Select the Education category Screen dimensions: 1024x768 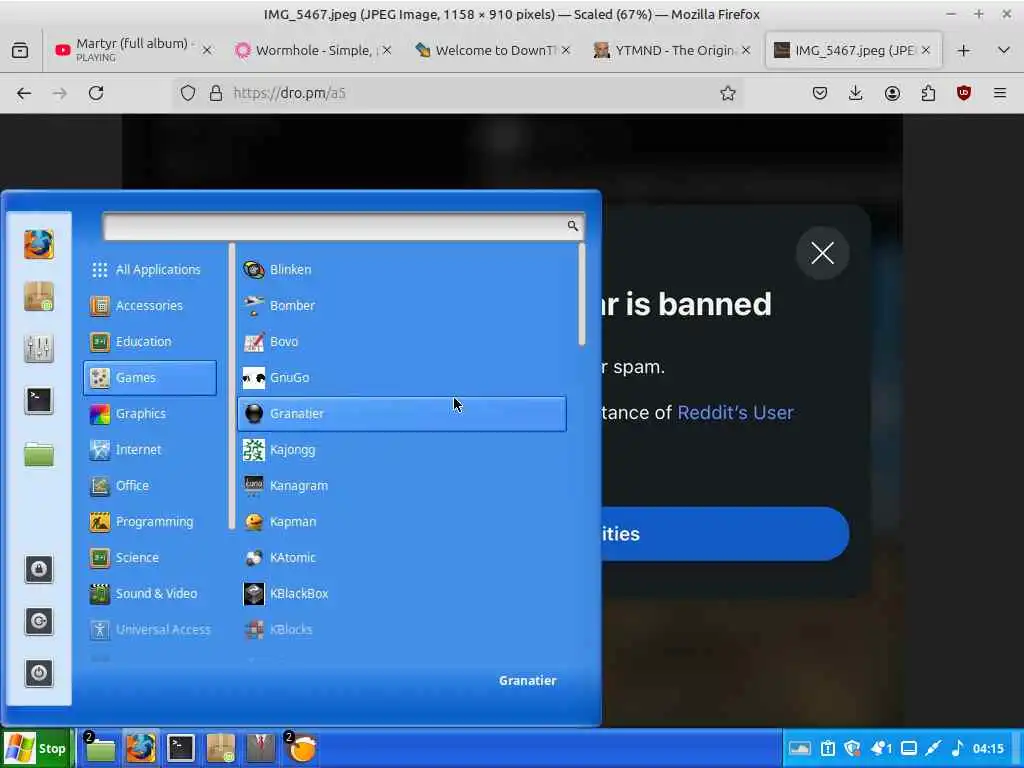[x=150, y=342]
